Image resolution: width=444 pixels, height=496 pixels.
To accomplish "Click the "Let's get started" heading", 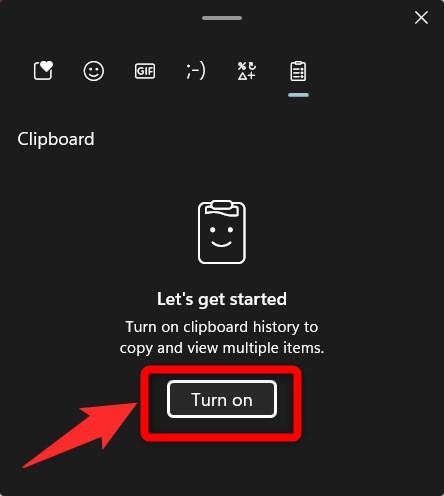I will click(222, 299).
